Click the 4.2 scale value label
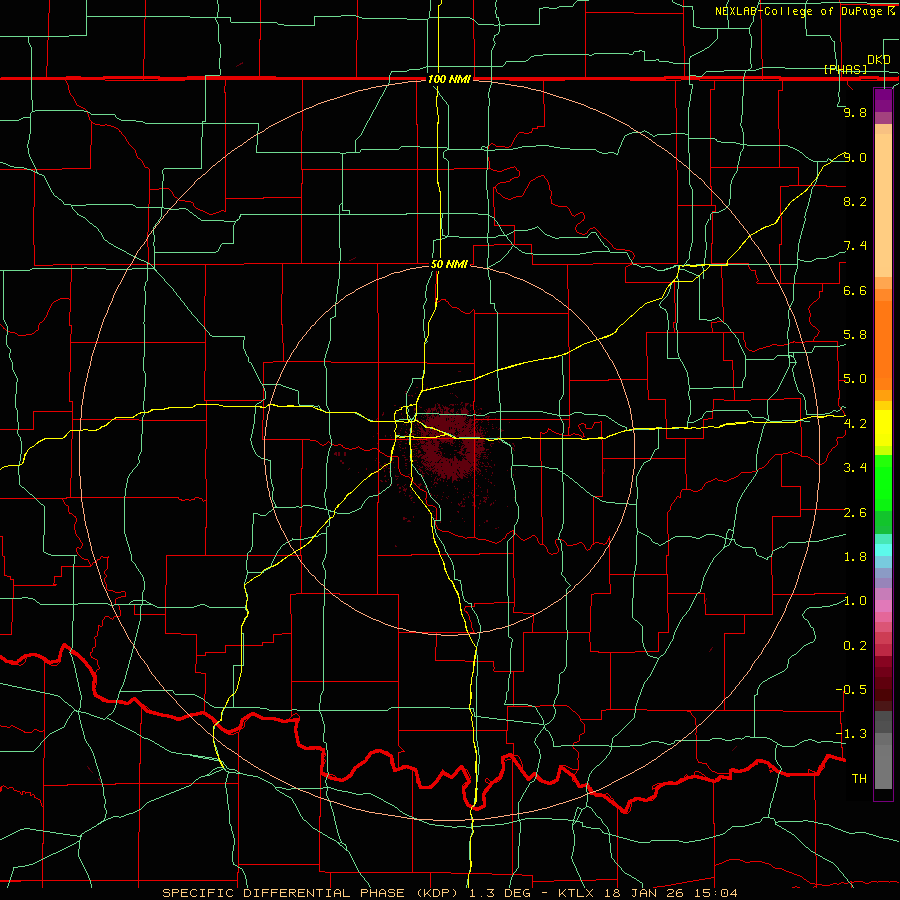The image size is (900, 900). coord(855,424)
